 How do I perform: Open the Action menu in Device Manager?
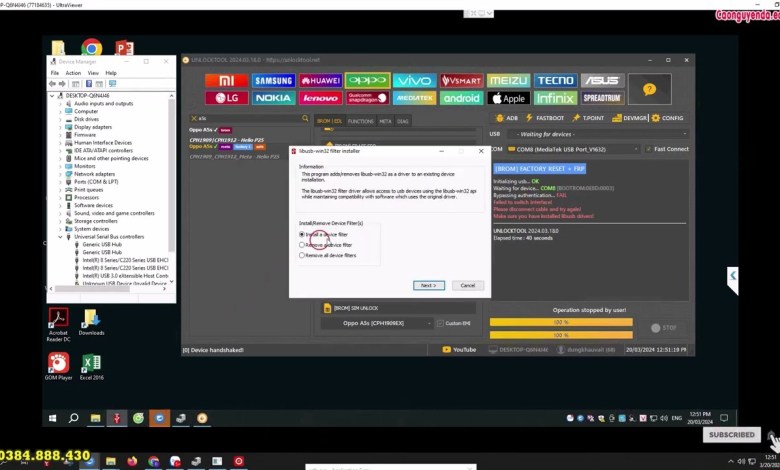point(73,73)
